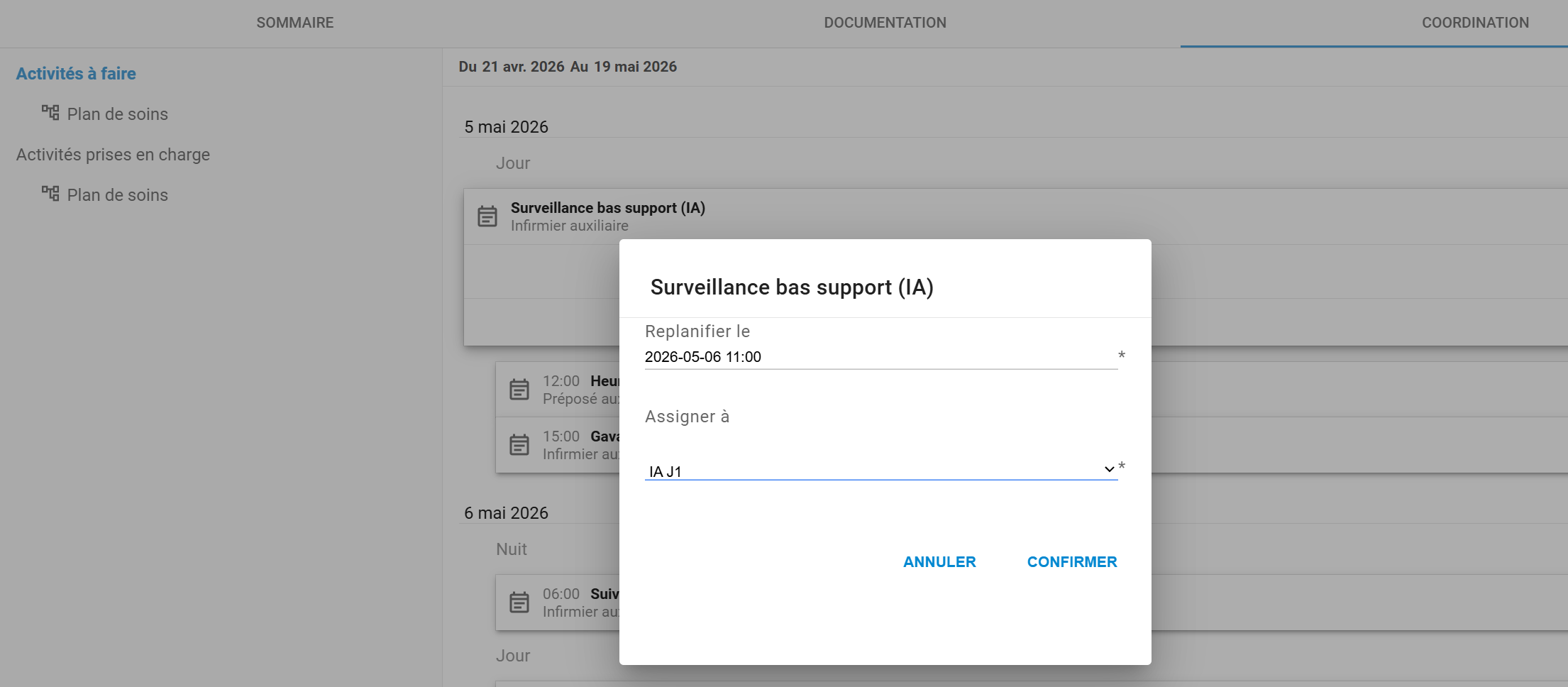Click the 06:00 activity time

pos(561,594)
